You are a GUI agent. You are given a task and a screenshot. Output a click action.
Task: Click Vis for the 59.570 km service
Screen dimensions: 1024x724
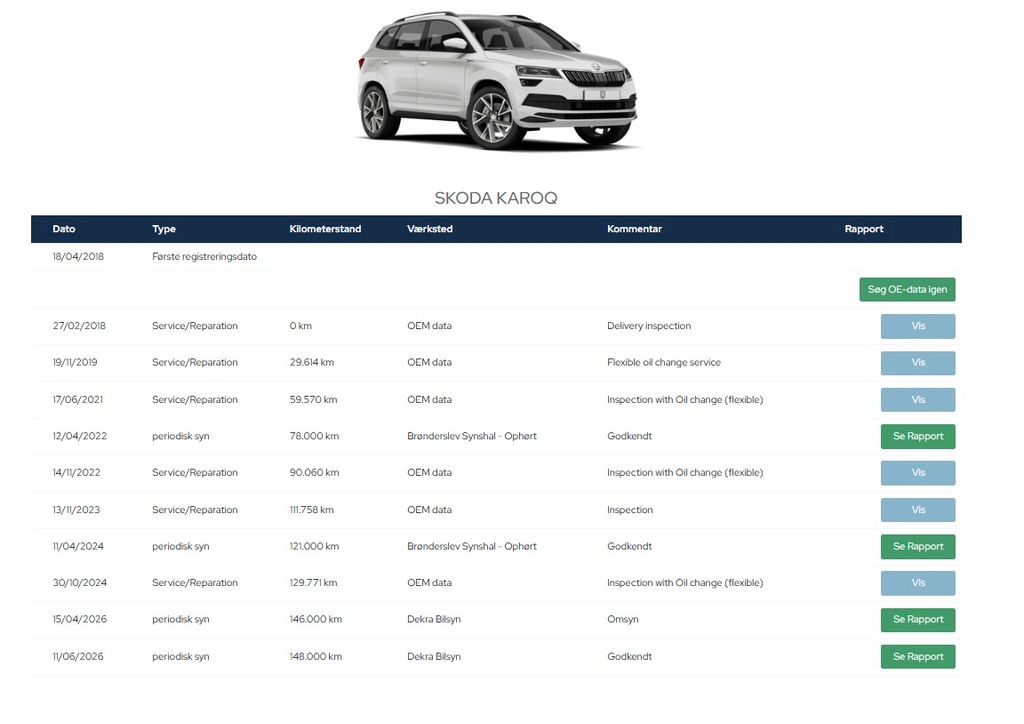pos(918,400)
